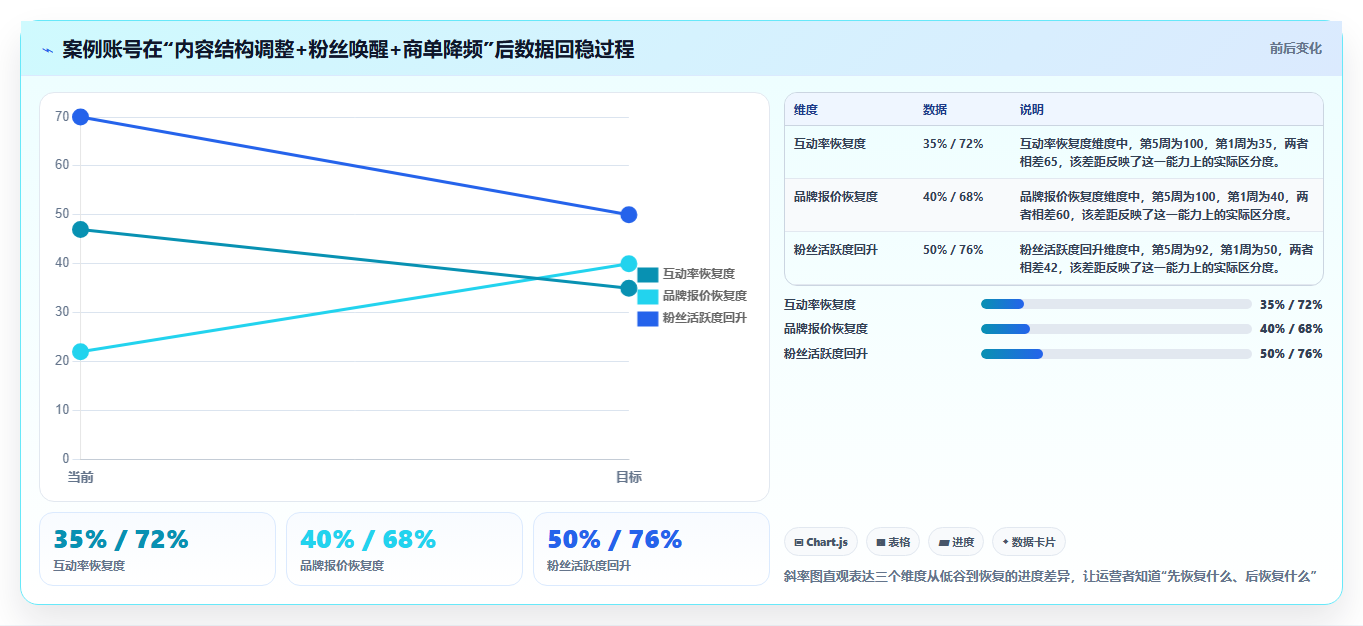The image size is (1363, 626).
Task: Click the 粉丝活跃度回升 progress bar
Action: (1116, 354)
